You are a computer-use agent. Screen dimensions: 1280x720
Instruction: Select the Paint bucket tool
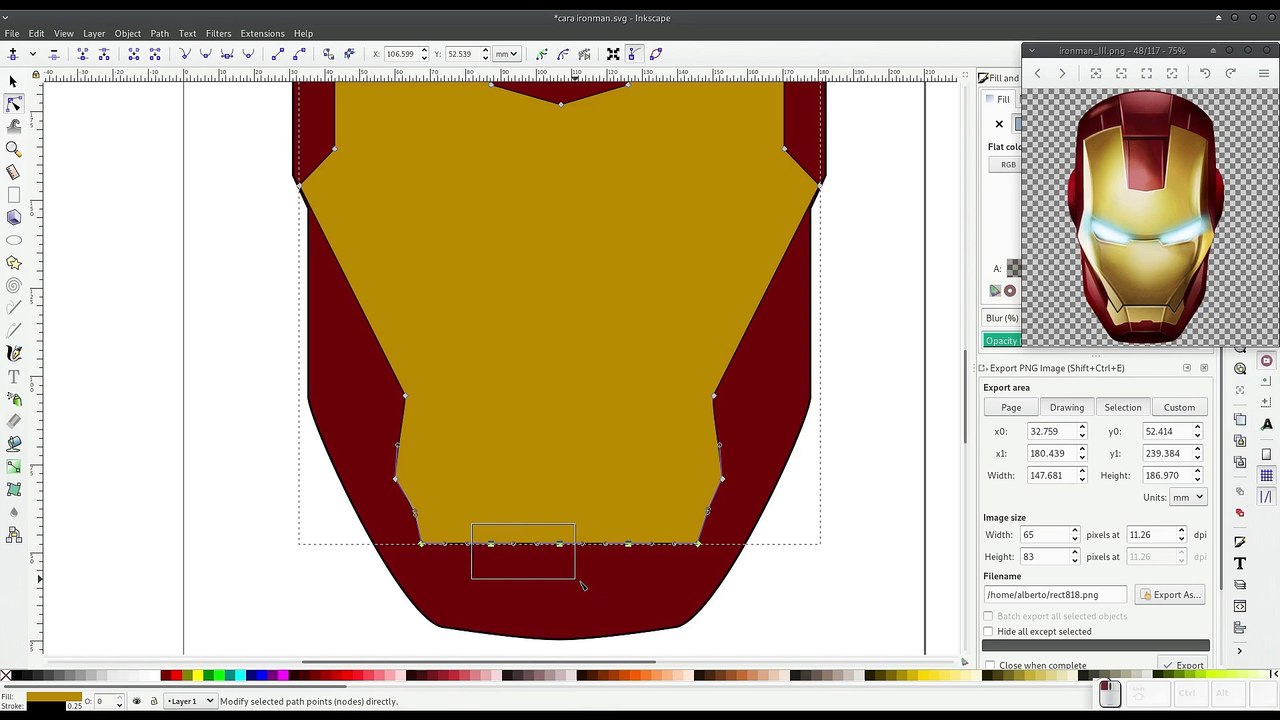click(x=13, y=444)
